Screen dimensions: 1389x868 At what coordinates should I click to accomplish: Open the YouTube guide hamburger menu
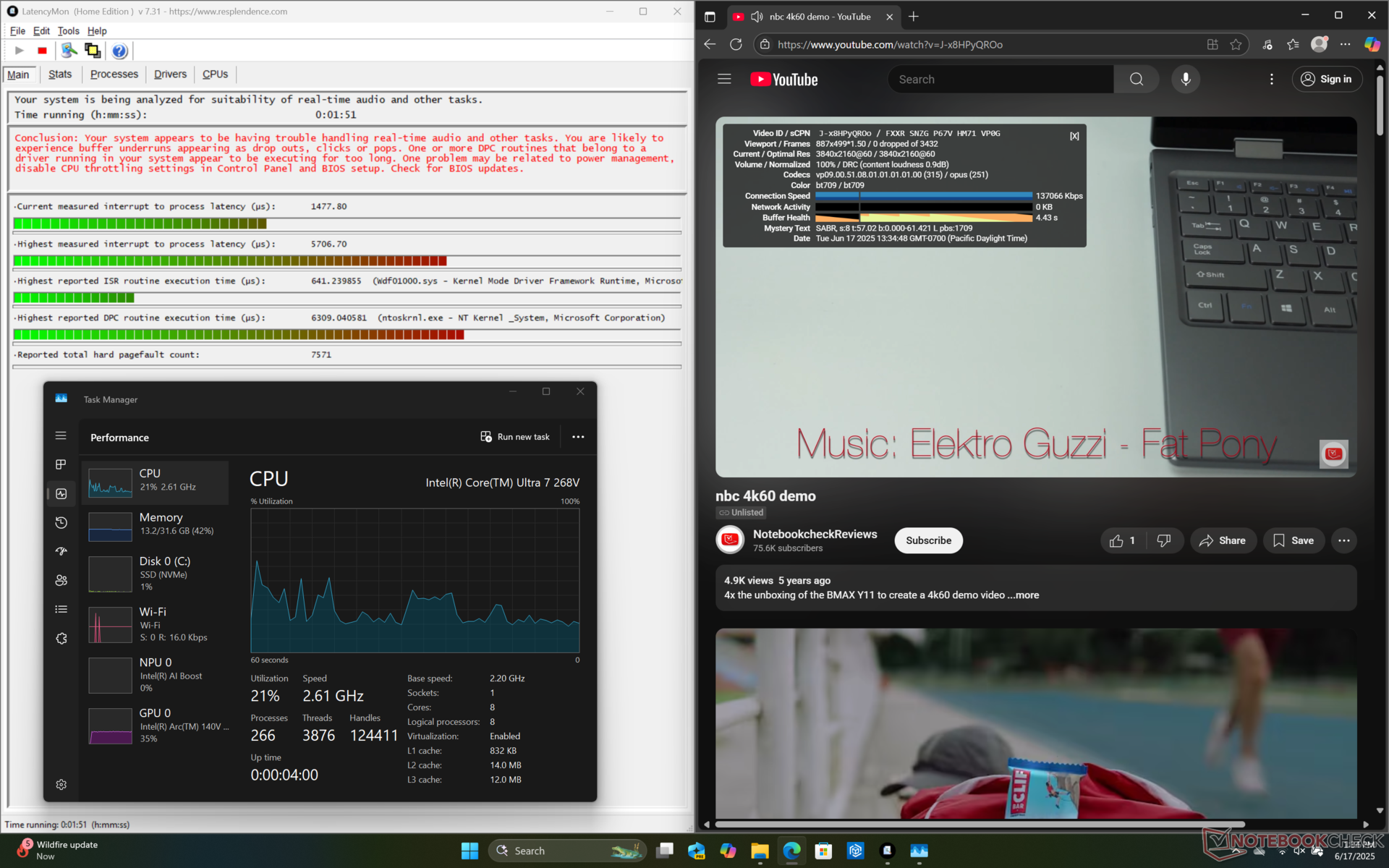724,80
